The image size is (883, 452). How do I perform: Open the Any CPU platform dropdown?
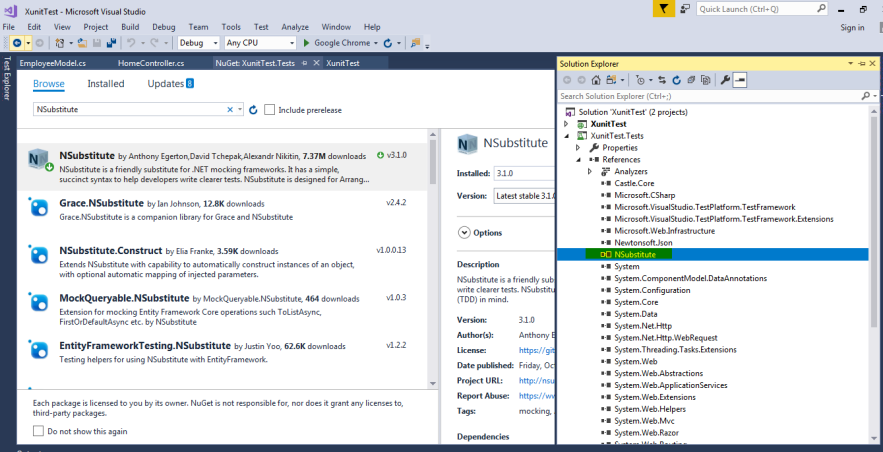(x=260, y=44)
